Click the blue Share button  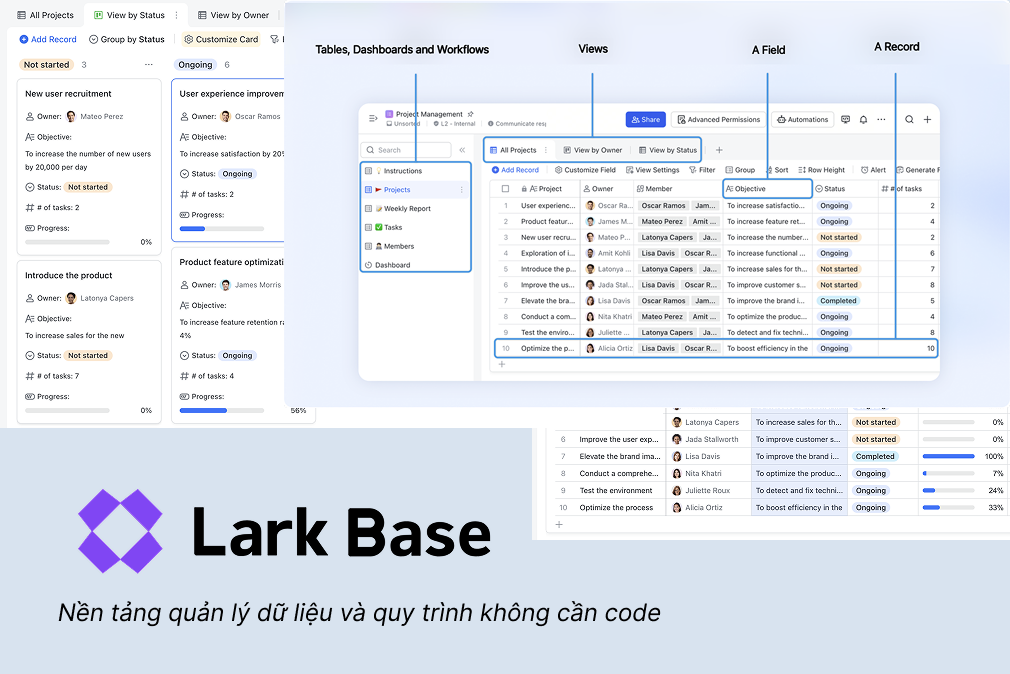point(644,119)
